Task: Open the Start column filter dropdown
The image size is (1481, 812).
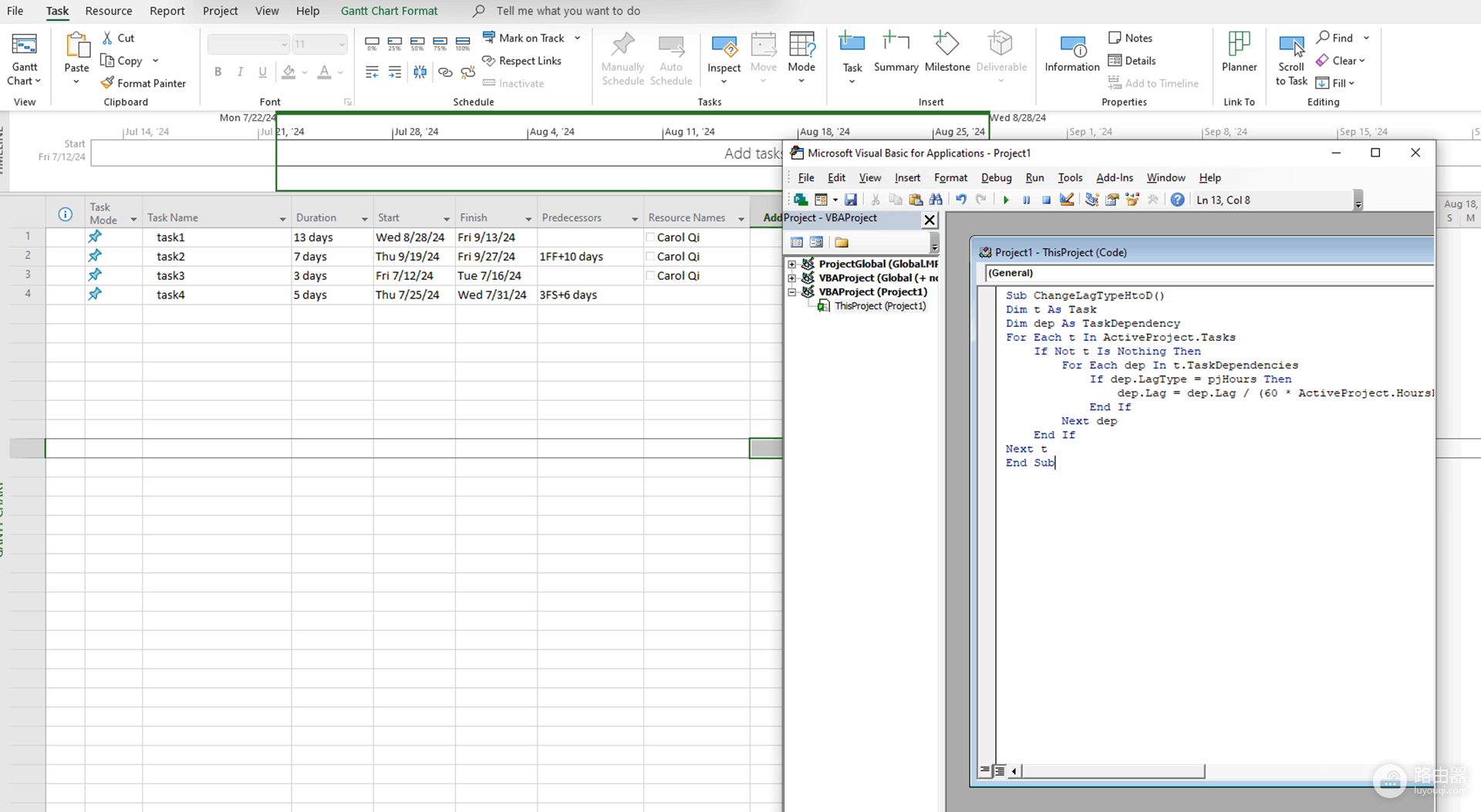Action: coord(447,219)
